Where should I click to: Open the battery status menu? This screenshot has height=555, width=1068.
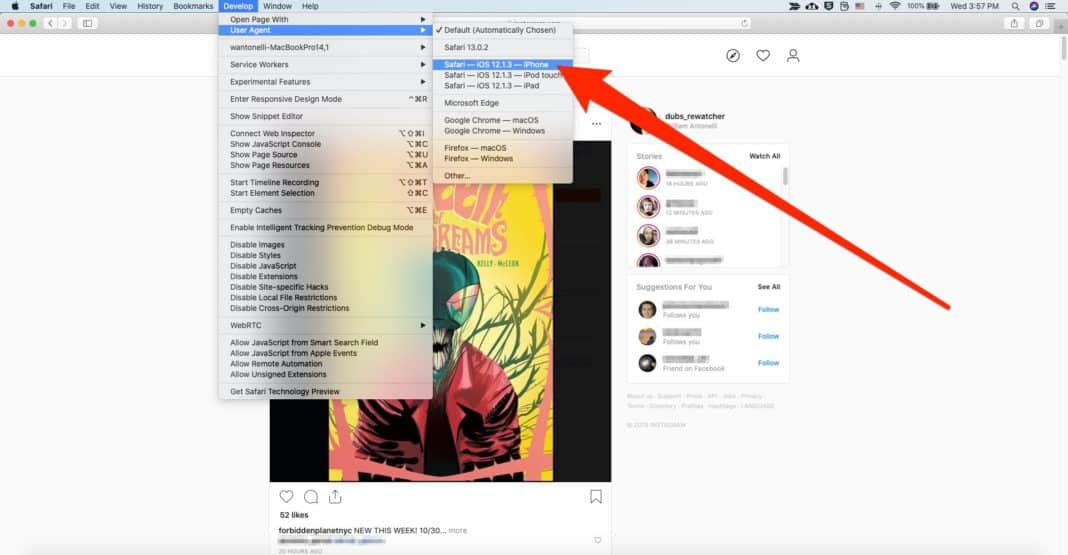[x=924, y=6]
